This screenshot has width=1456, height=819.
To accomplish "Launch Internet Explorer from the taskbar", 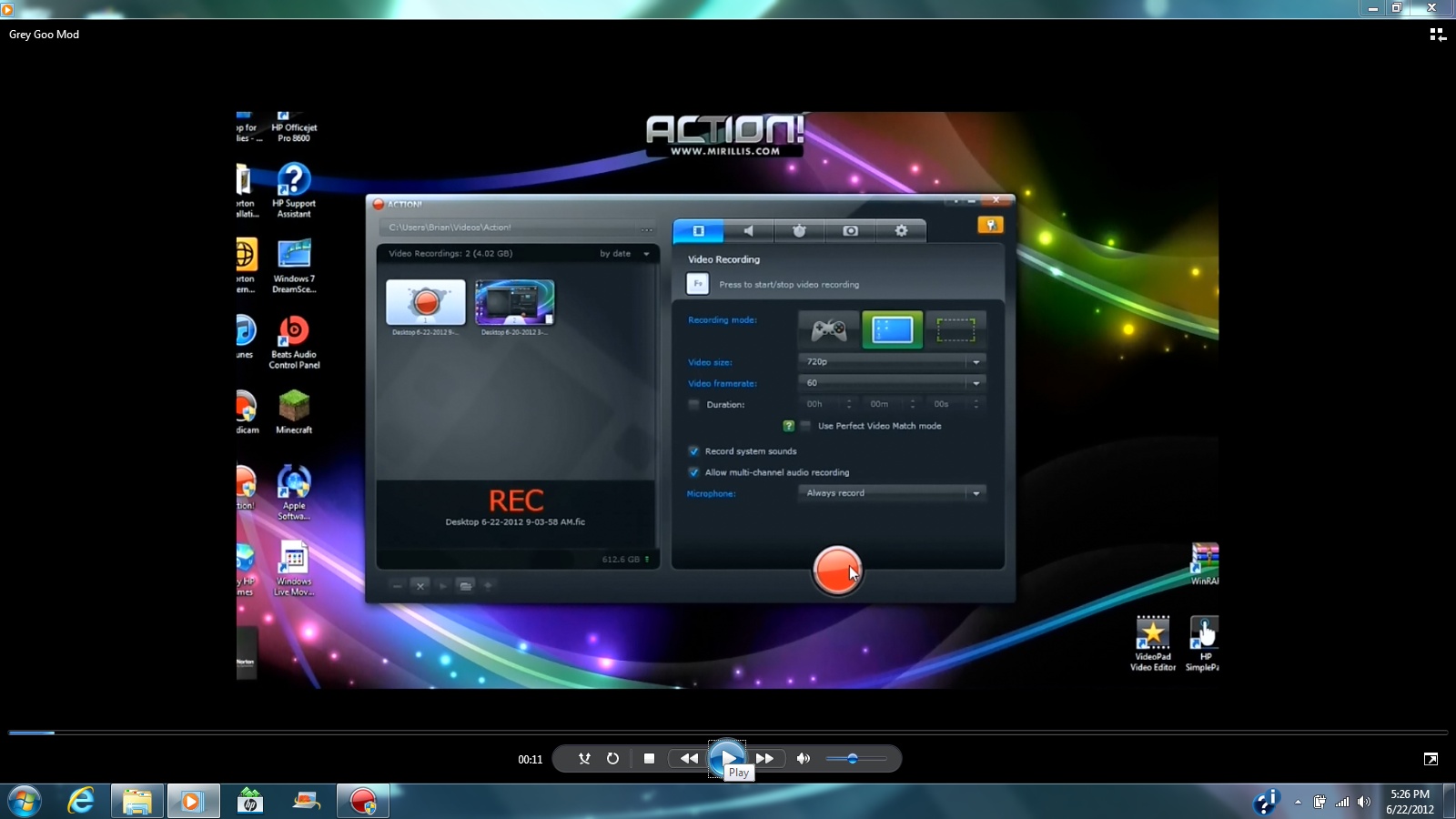I will (x=81, y=801).
